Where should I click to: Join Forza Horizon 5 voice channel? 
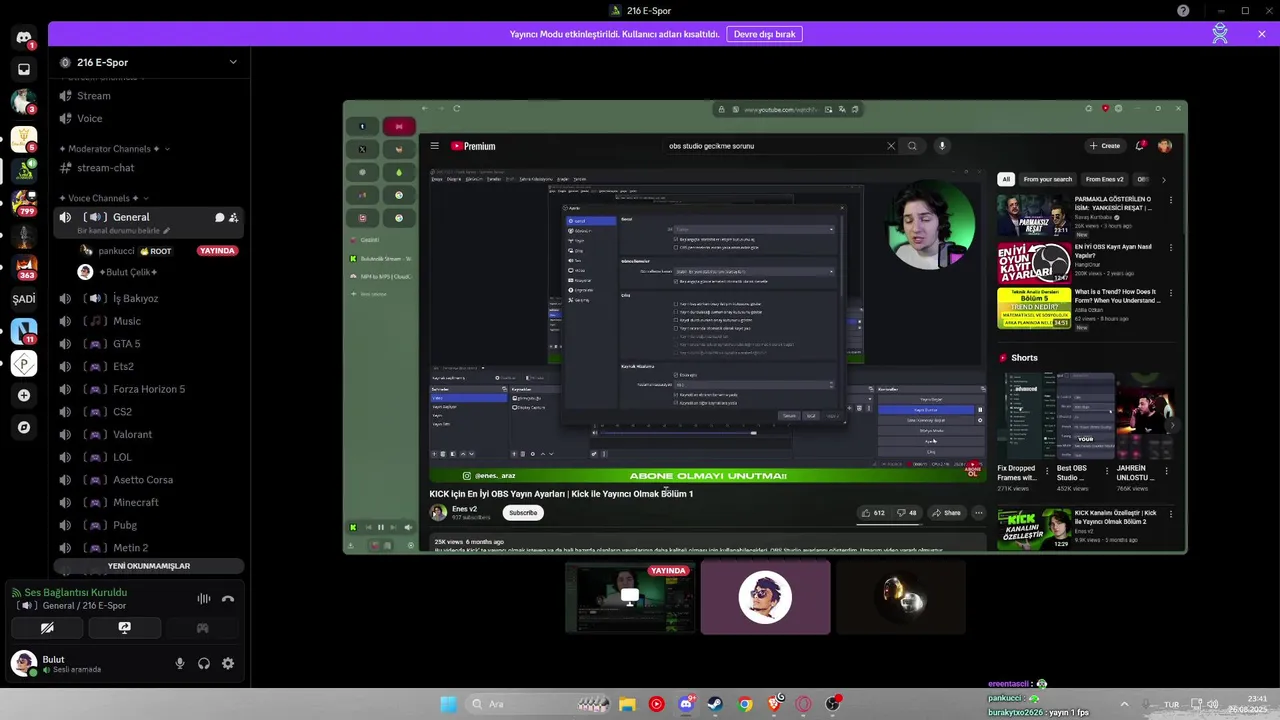tap(150, 389)
